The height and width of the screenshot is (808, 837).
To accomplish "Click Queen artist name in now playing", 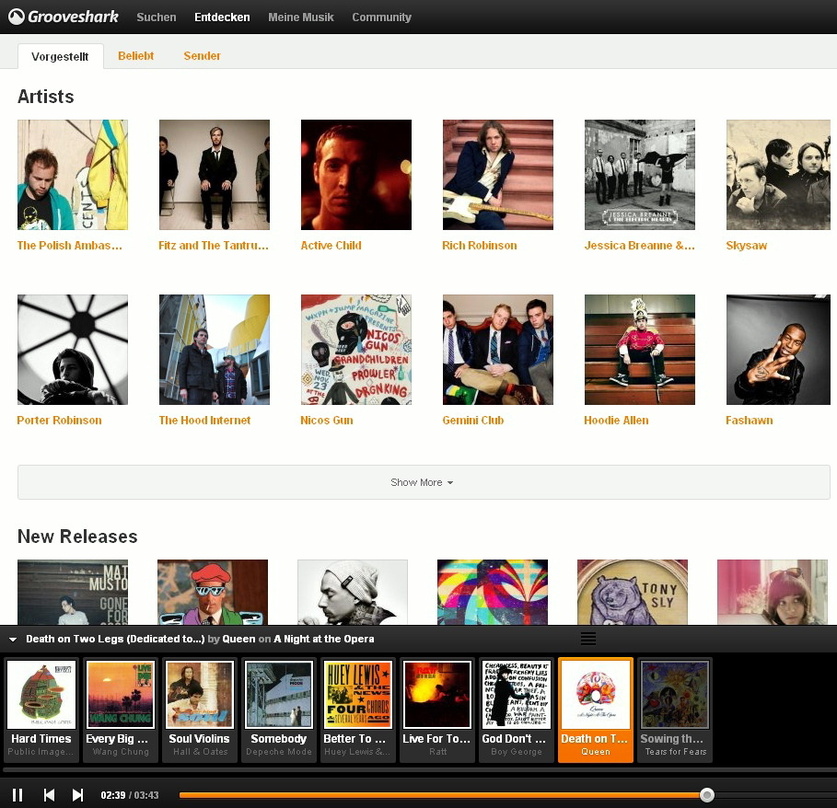I will click(239, 639).
